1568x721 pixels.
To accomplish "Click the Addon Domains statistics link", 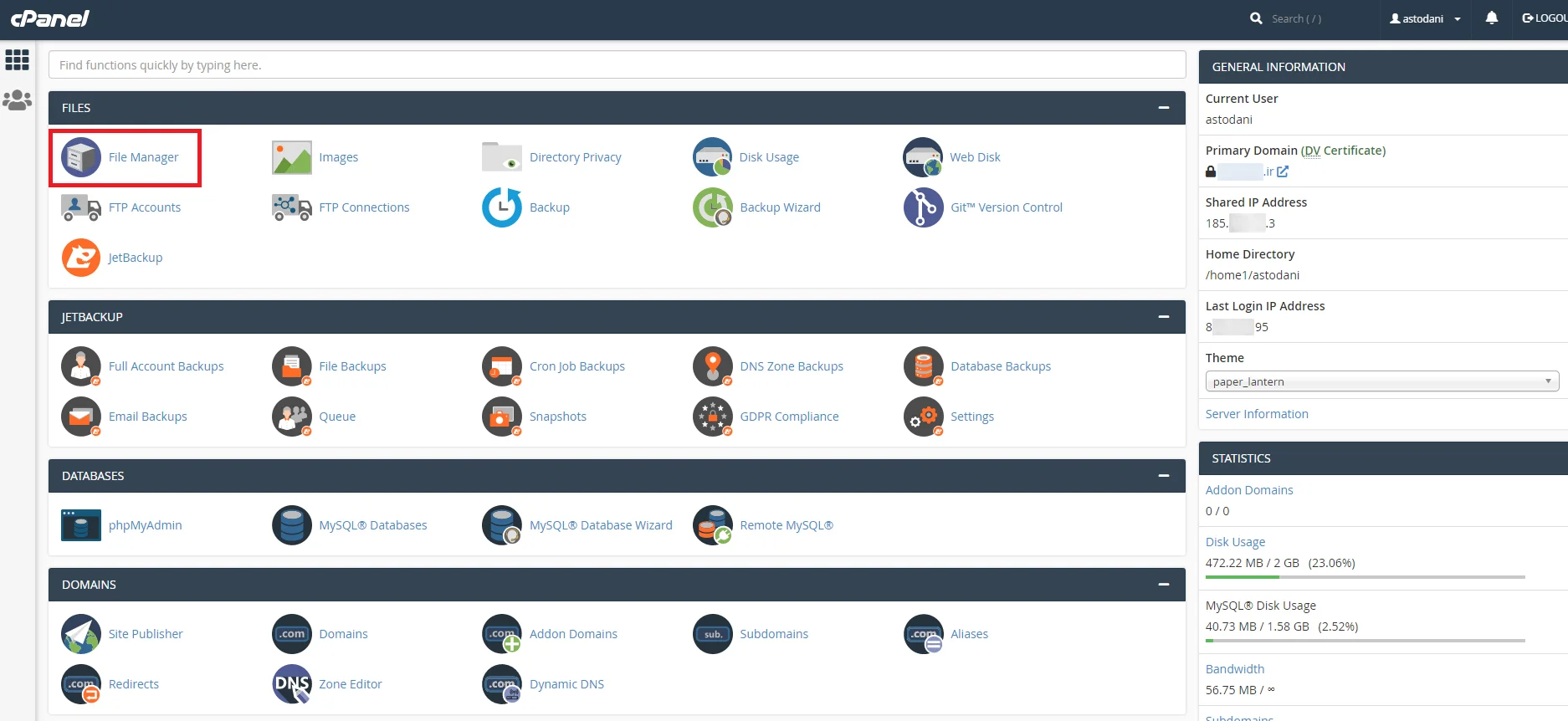I will [x=1248, y=490].
